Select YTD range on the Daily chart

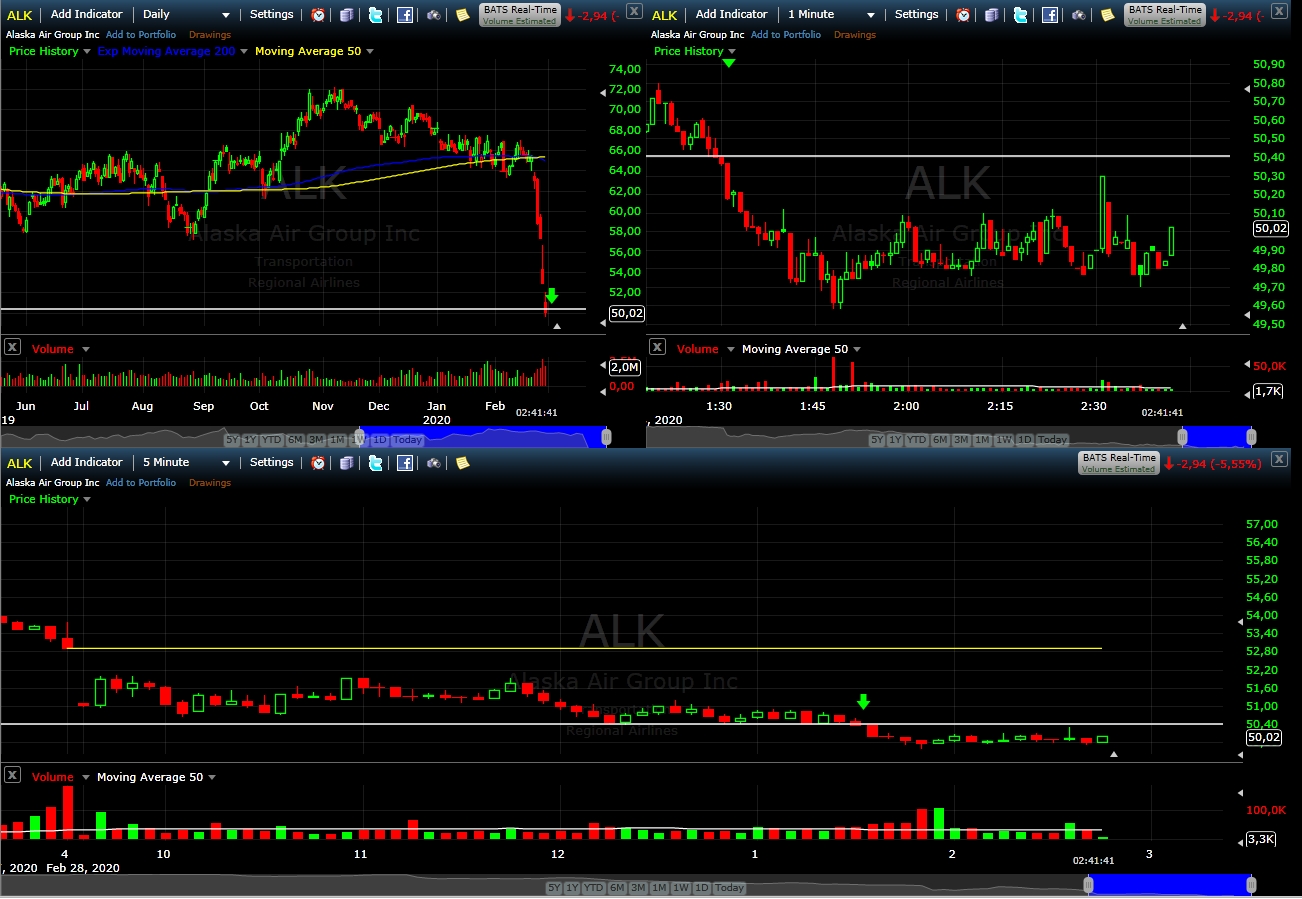pos(271,440)
